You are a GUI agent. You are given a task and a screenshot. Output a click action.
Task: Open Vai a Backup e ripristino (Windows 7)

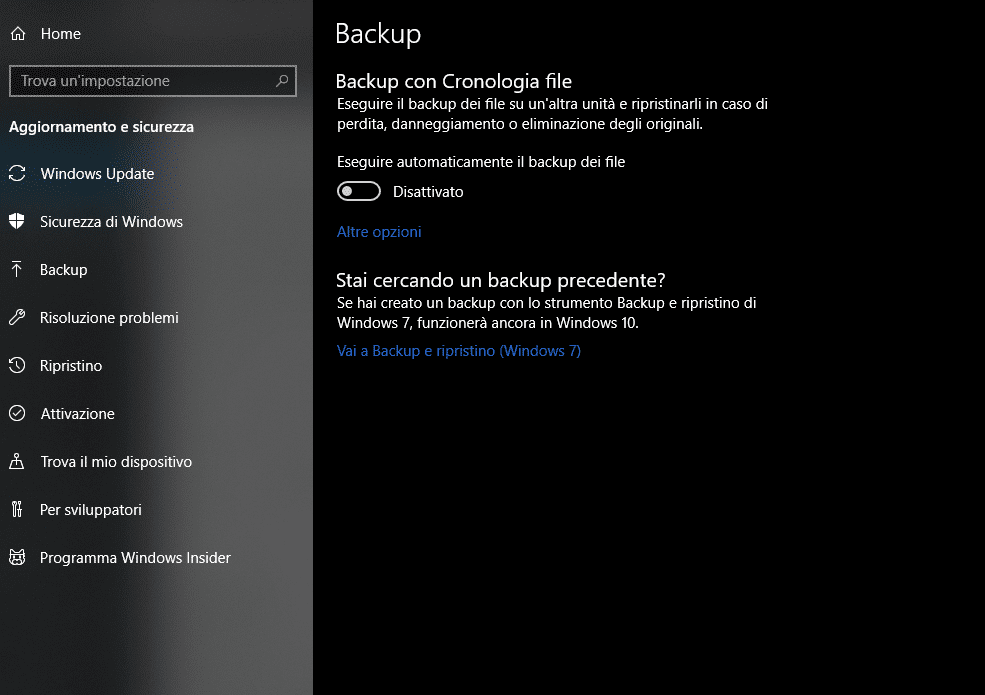(459, 351)
